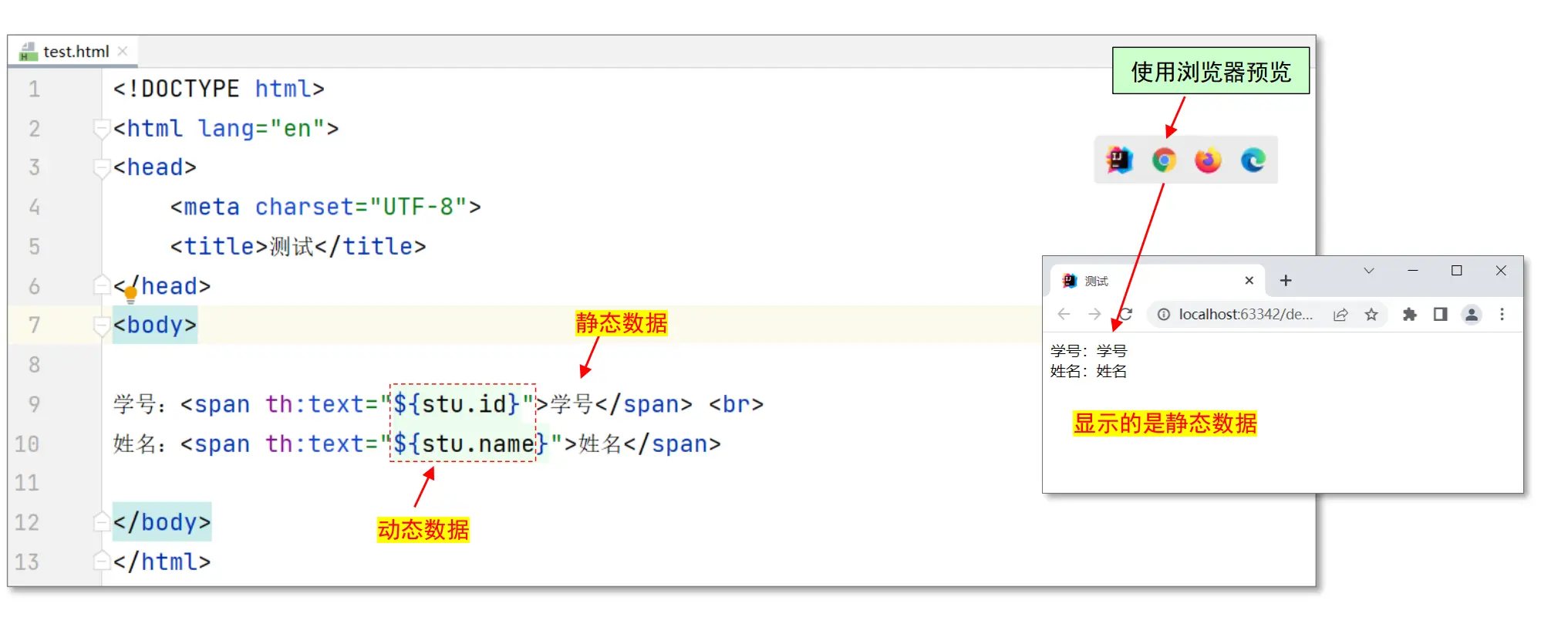Viewport: 1568px width, 624px height.
Task: Open the Chrome three-dot menu
Action: (1502, 314)
